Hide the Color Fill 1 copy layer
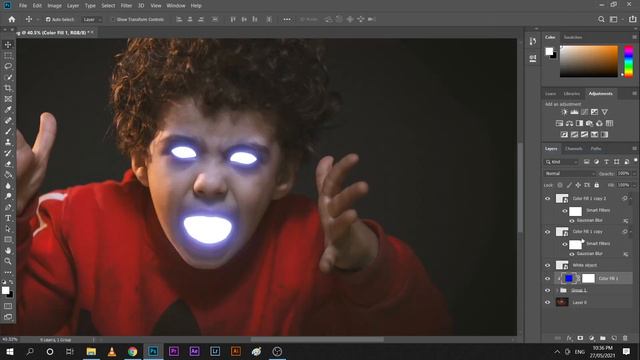Viewport: 640px width, 360px height. click(548, 232)
